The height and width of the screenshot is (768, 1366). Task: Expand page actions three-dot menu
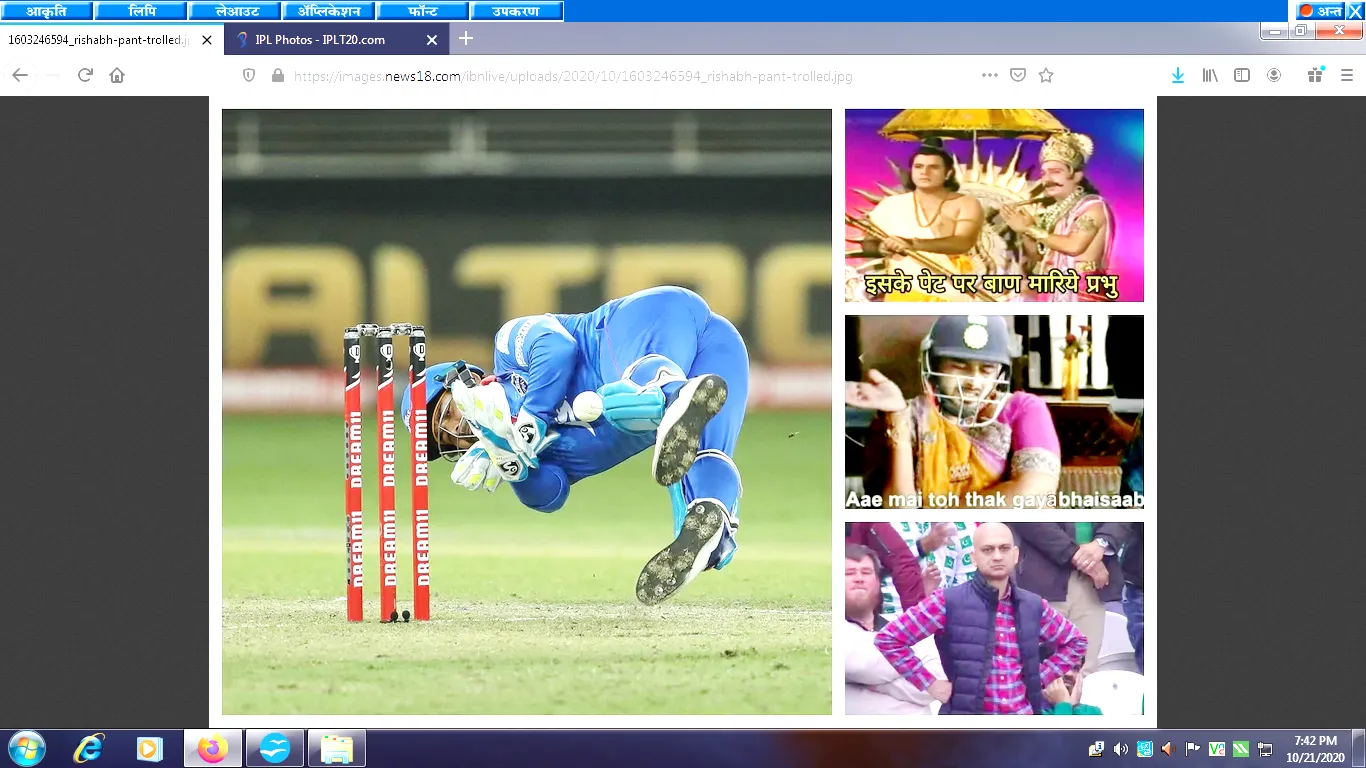click(x=989, y=75)
